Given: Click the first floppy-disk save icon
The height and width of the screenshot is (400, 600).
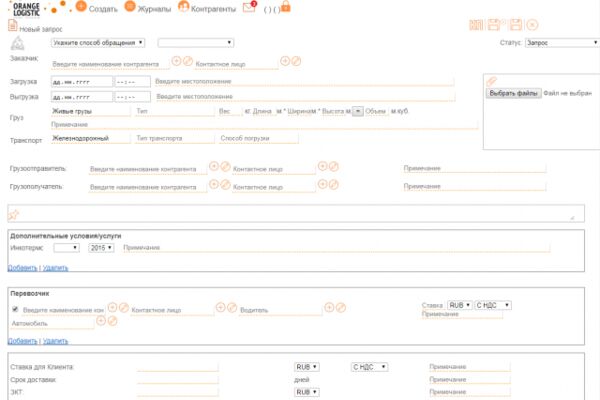Looking at the screenshot, I should [496, 25].
